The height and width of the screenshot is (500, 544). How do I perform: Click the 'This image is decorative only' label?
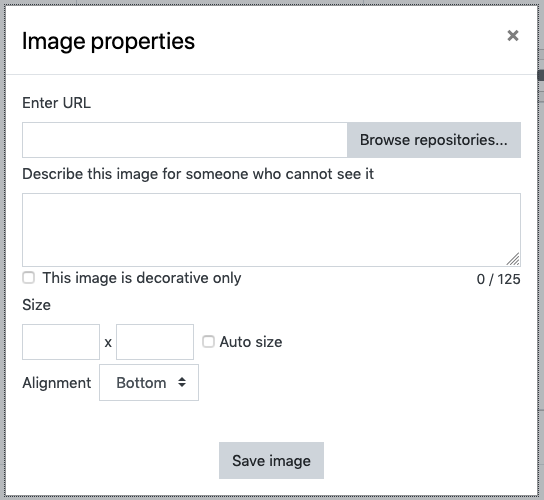pos(142,278)
